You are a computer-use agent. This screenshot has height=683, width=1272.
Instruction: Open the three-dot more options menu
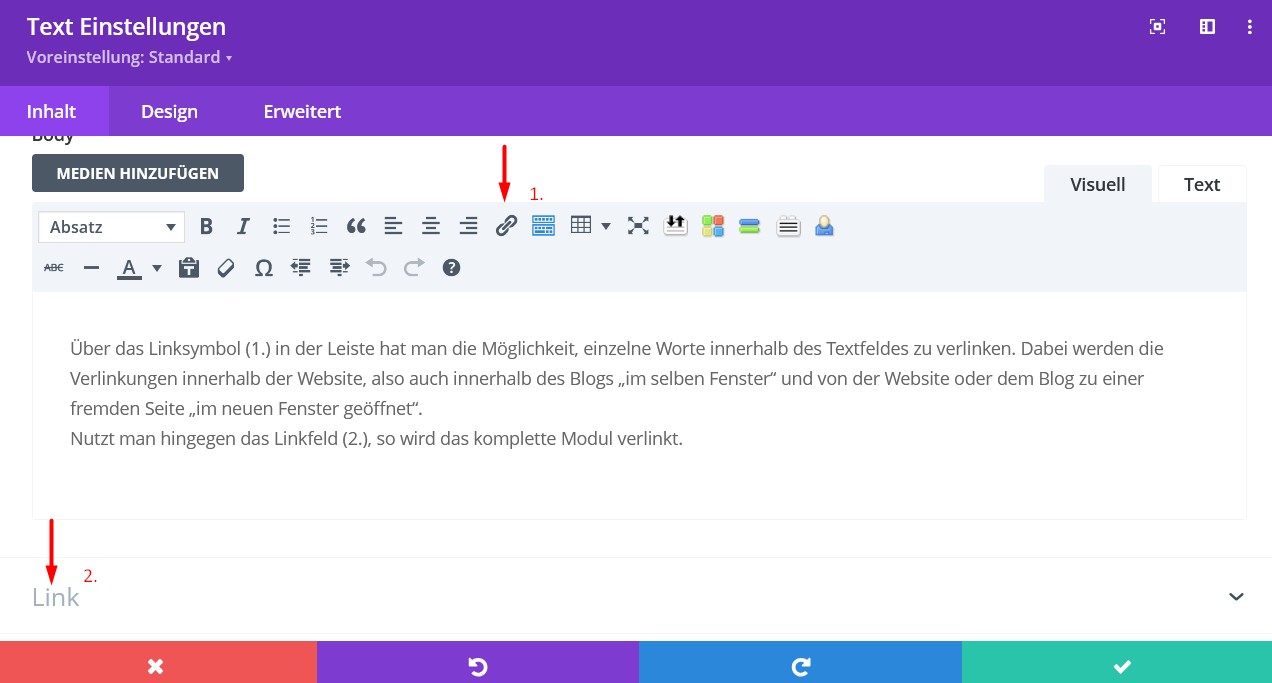pos(1250,27)
